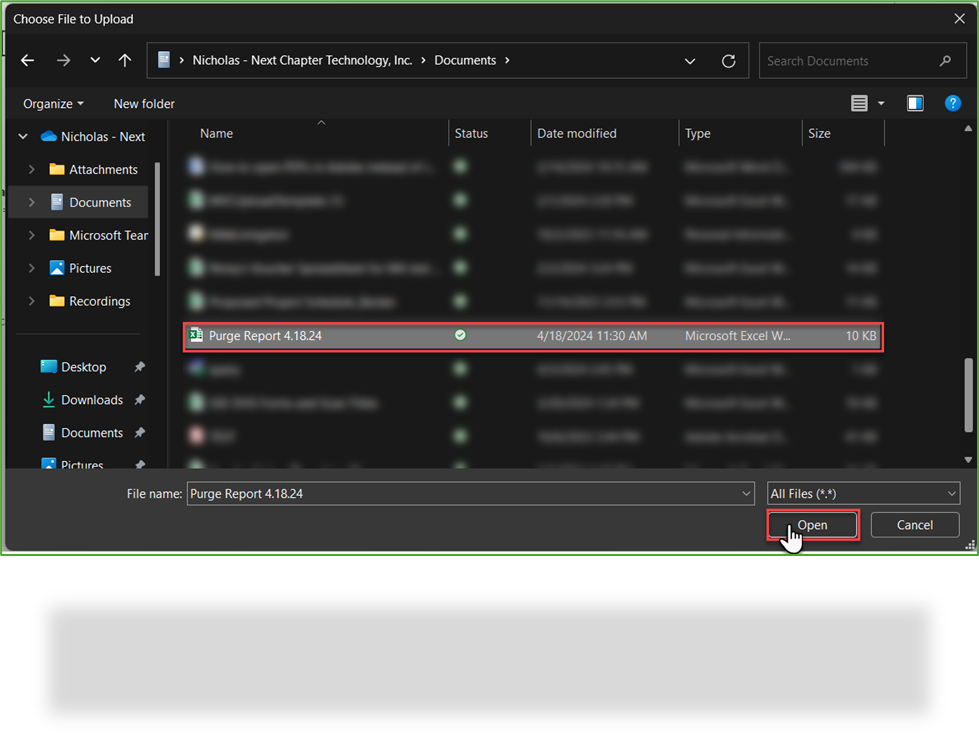
Task: Open the Attachments folder in tree
Action: [94, 169]
